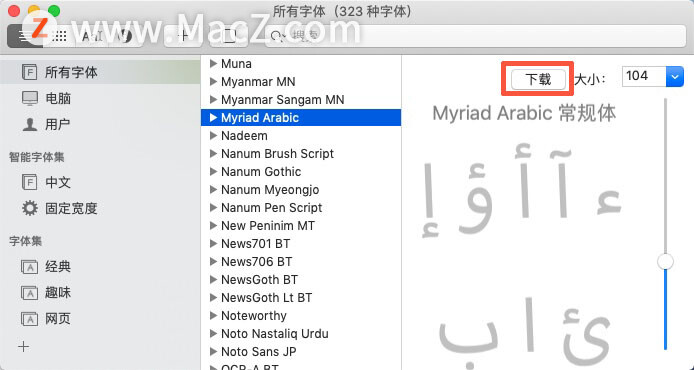Expand the Nanum Gothic disclosure triangle
The width and height of the screenshot is (694, 370).
pyautogui.click(x=213, y=171)
